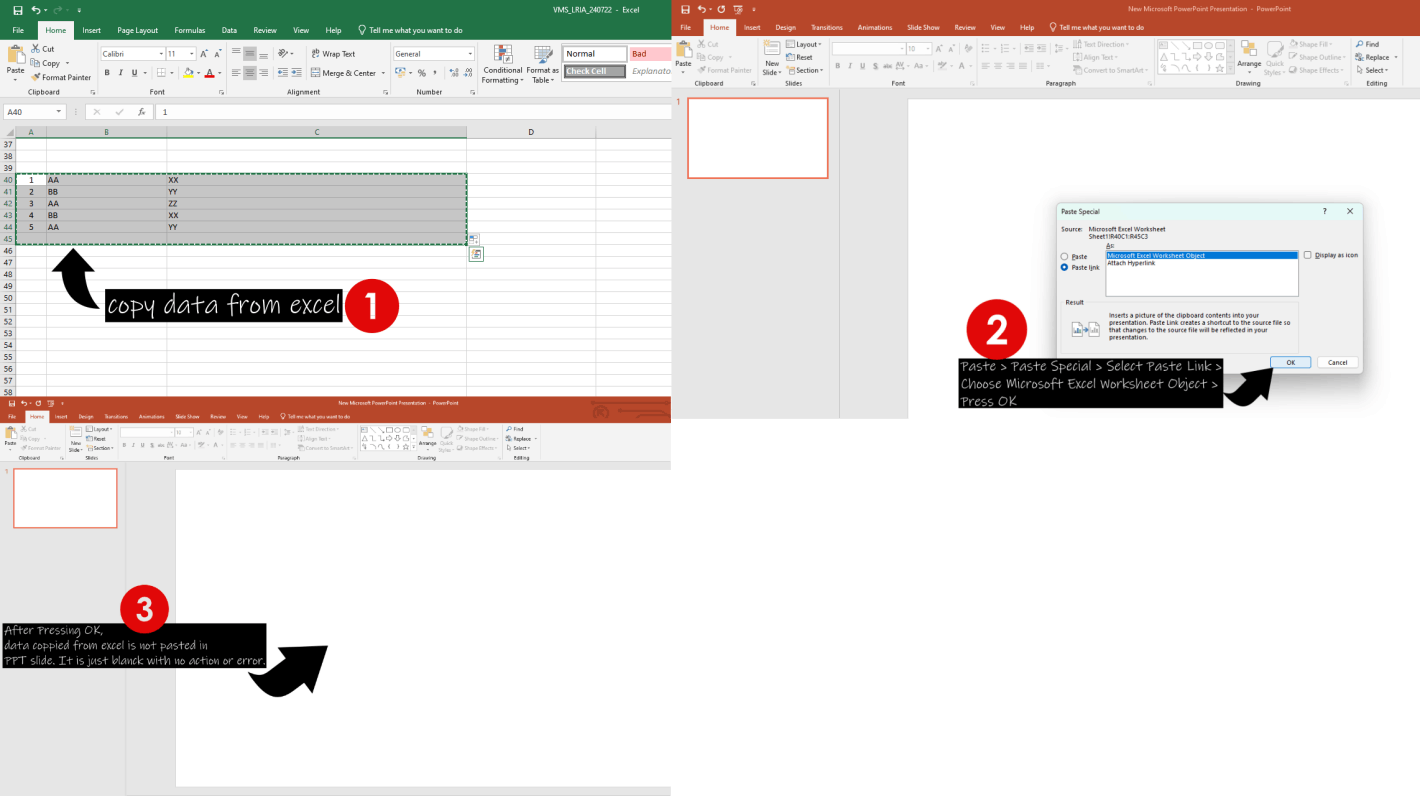Toggle Italic in Excel's Font group
Viewport: 1420px width, 796px height.
120,73
